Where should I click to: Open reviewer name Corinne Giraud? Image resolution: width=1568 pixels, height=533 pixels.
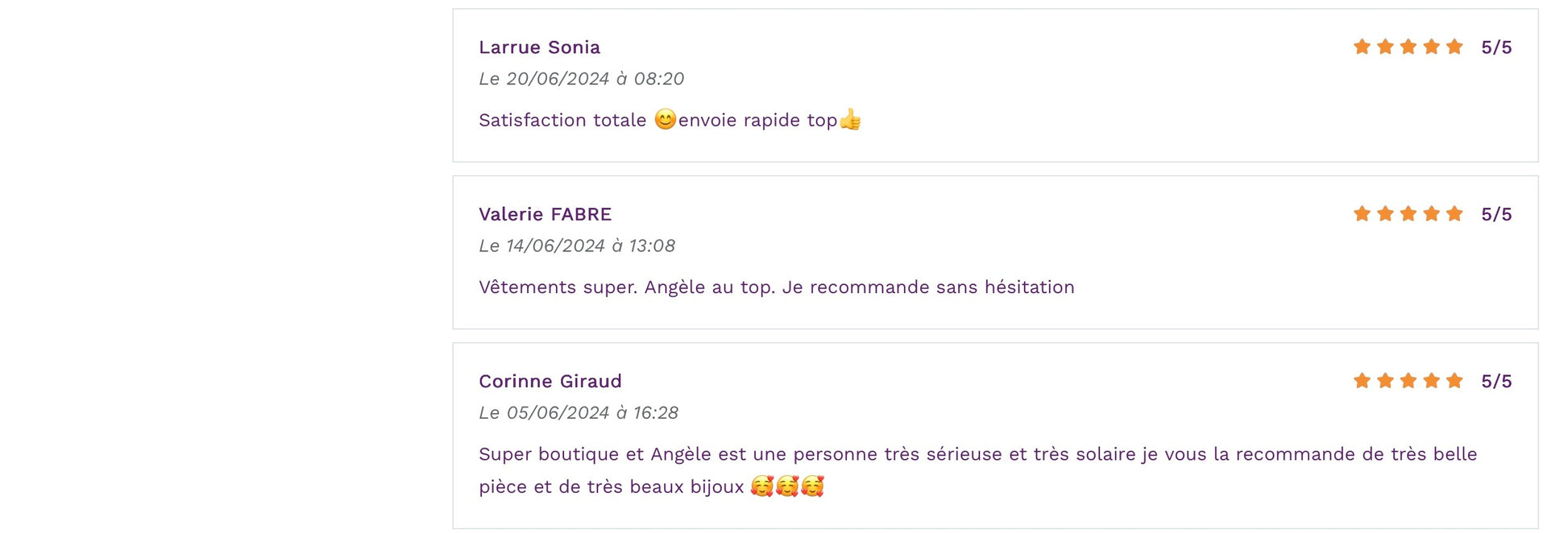[x=550, y=381]
